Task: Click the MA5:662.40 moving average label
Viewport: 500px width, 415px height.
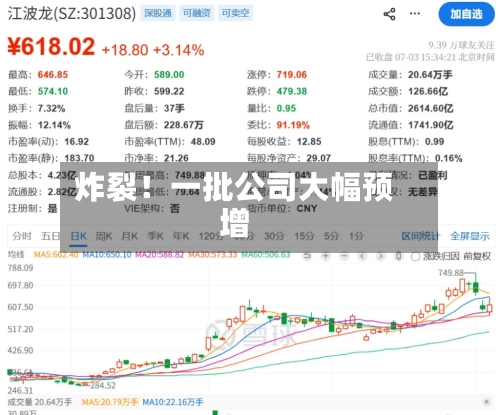Action: (x=56, y=255)
